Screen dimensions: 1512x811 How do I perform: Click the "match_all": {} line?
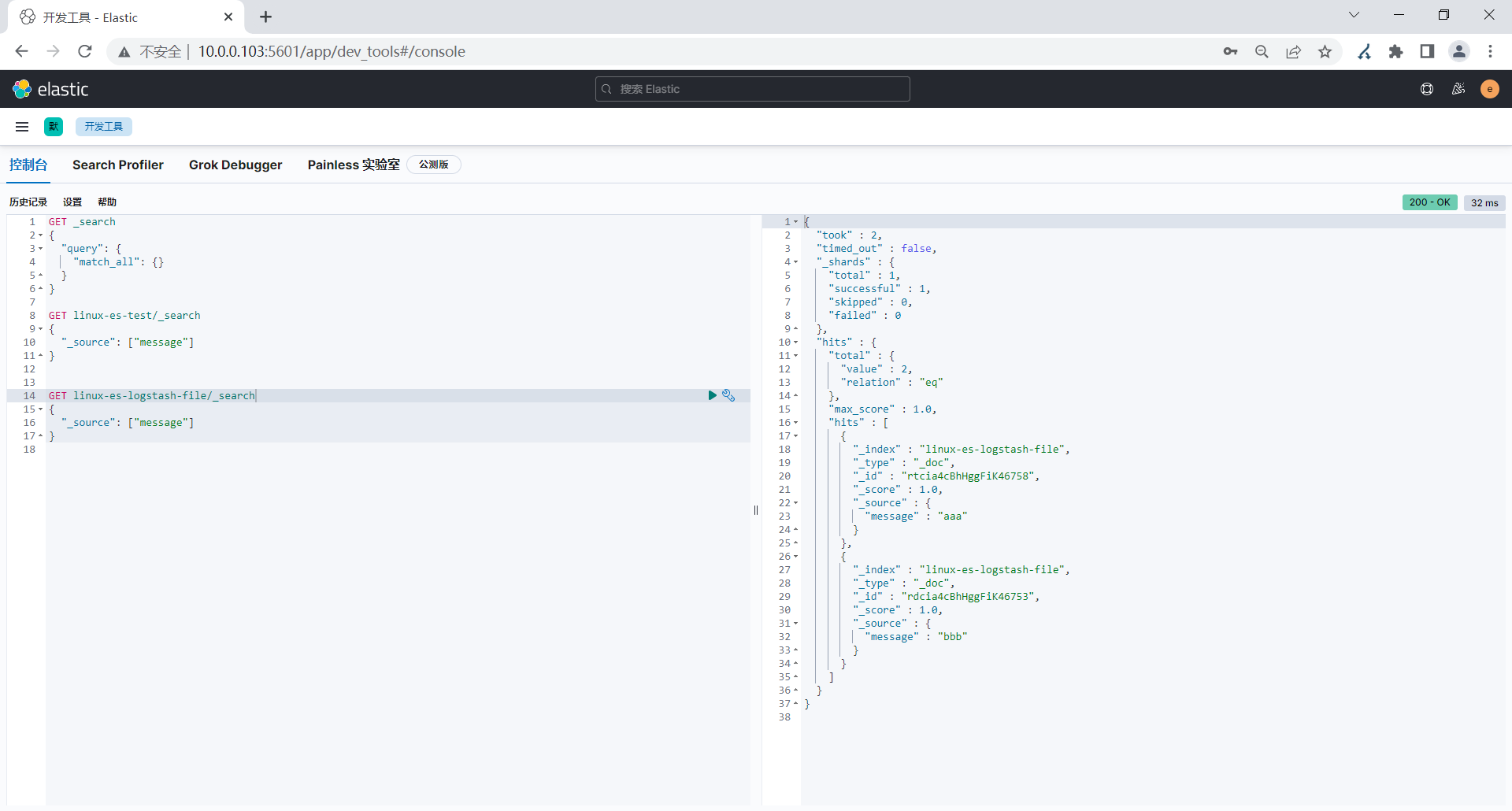pos(119,262)
